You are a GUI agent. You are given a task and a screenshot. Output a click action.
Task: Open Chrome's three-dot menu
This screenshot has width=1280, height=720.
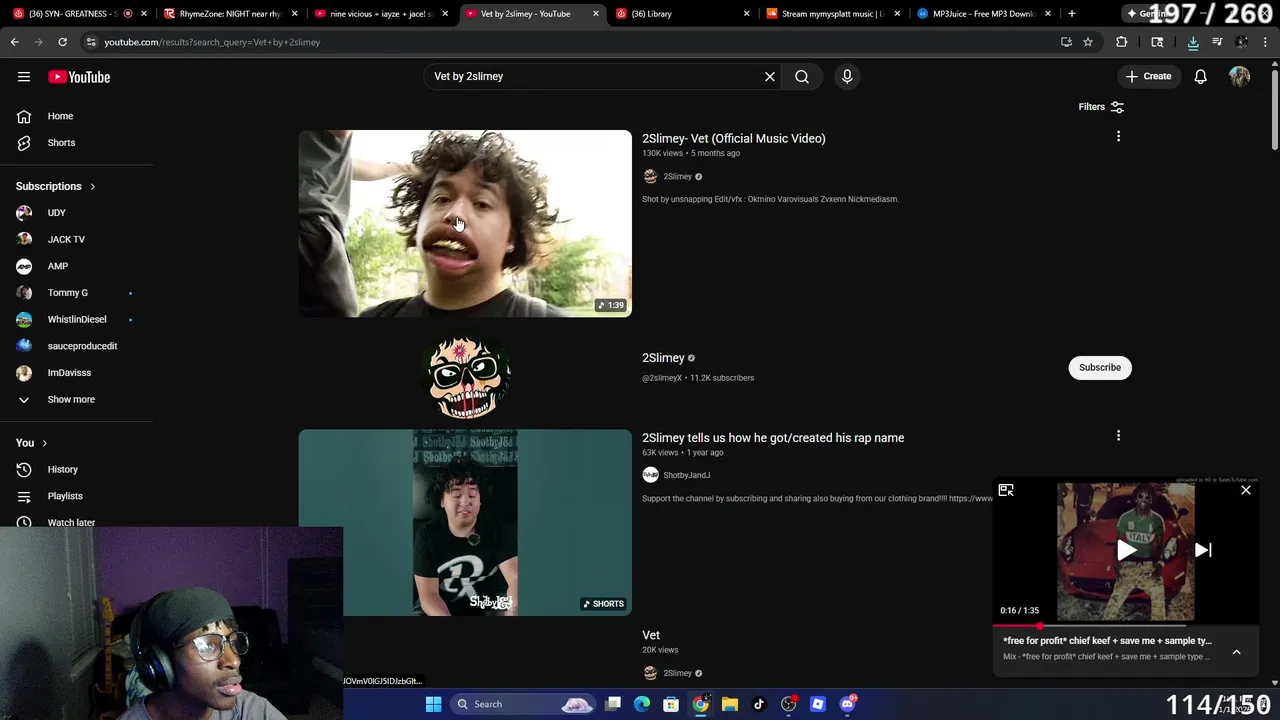point(1266,42)
